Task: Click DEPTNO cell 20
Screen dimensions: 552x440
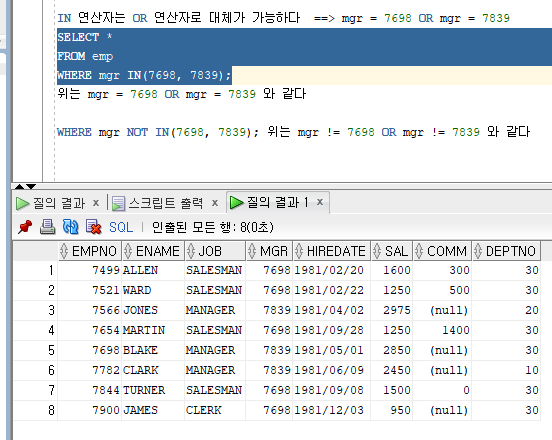Action: 506,310
